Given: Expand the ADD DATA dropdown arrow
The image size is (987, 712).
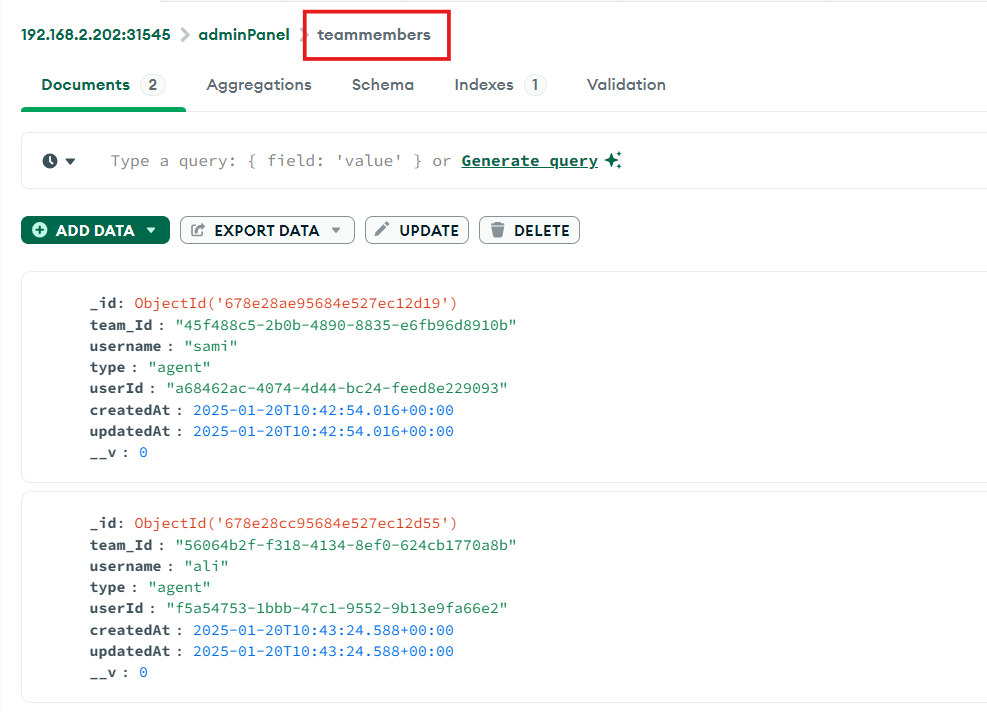Looking at the screenshot, I should (151, 230).
